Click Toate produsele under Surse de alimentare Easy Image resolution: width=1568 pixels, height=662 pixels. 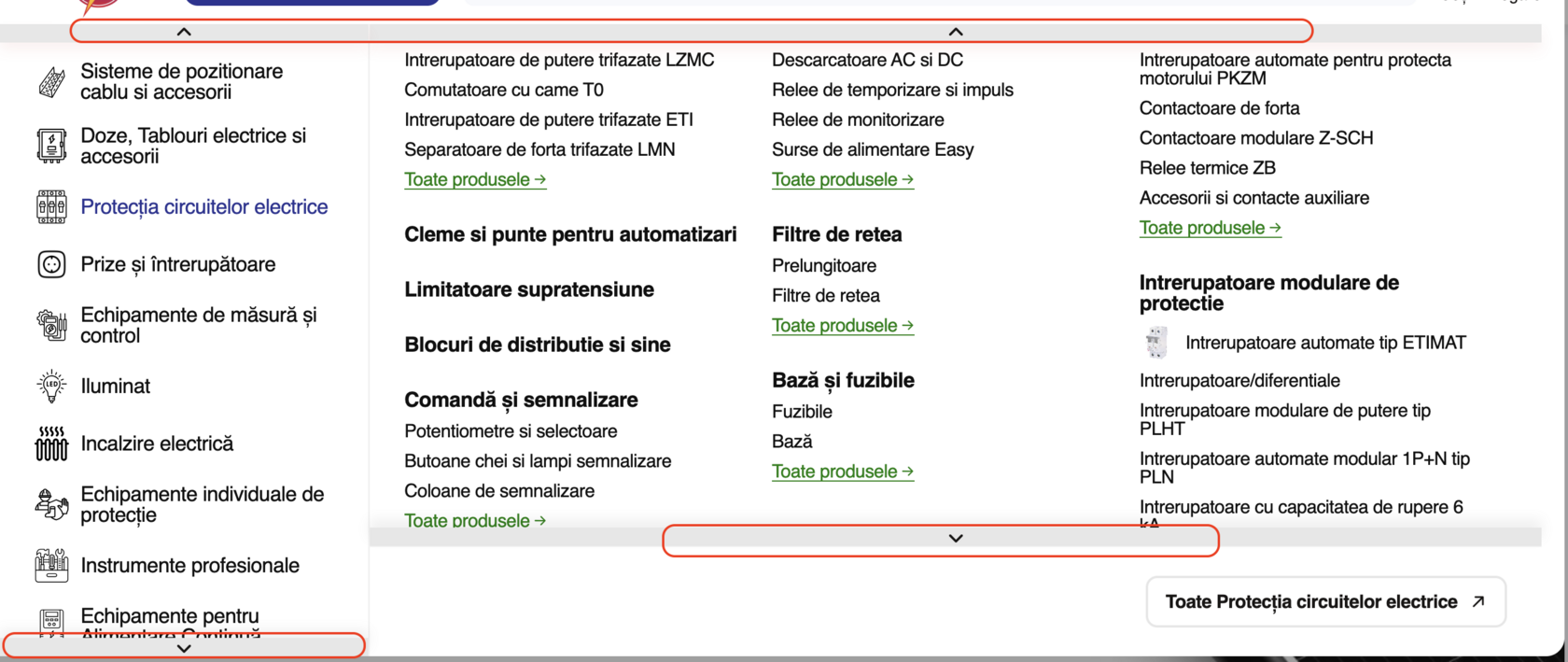(843, 179)
